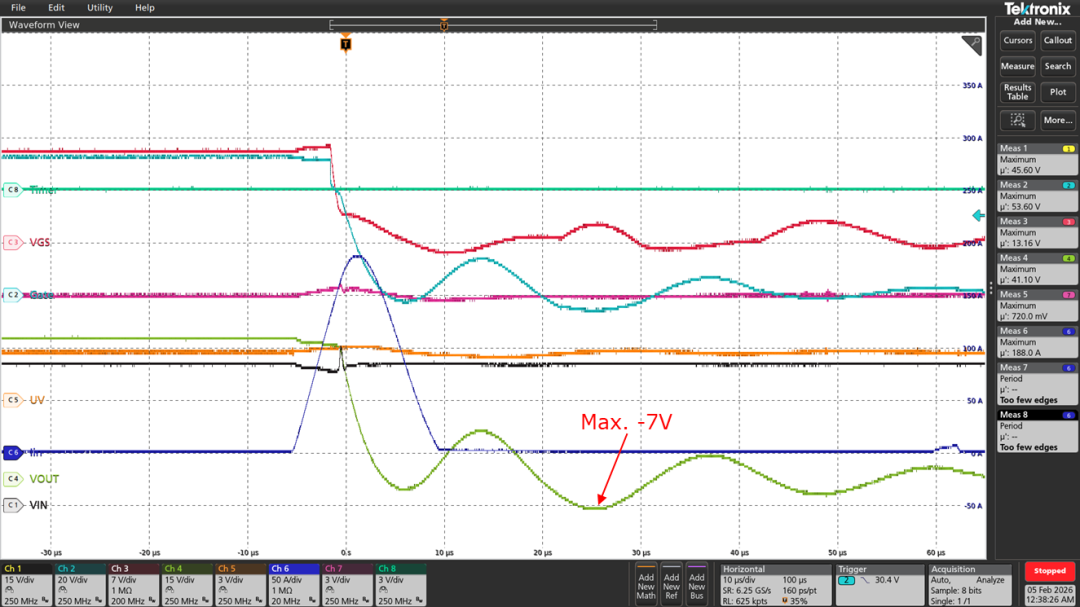Screen dimensions: 1080x607
Task: Add Cursors to the display
Action: [x=1017, y=41]
